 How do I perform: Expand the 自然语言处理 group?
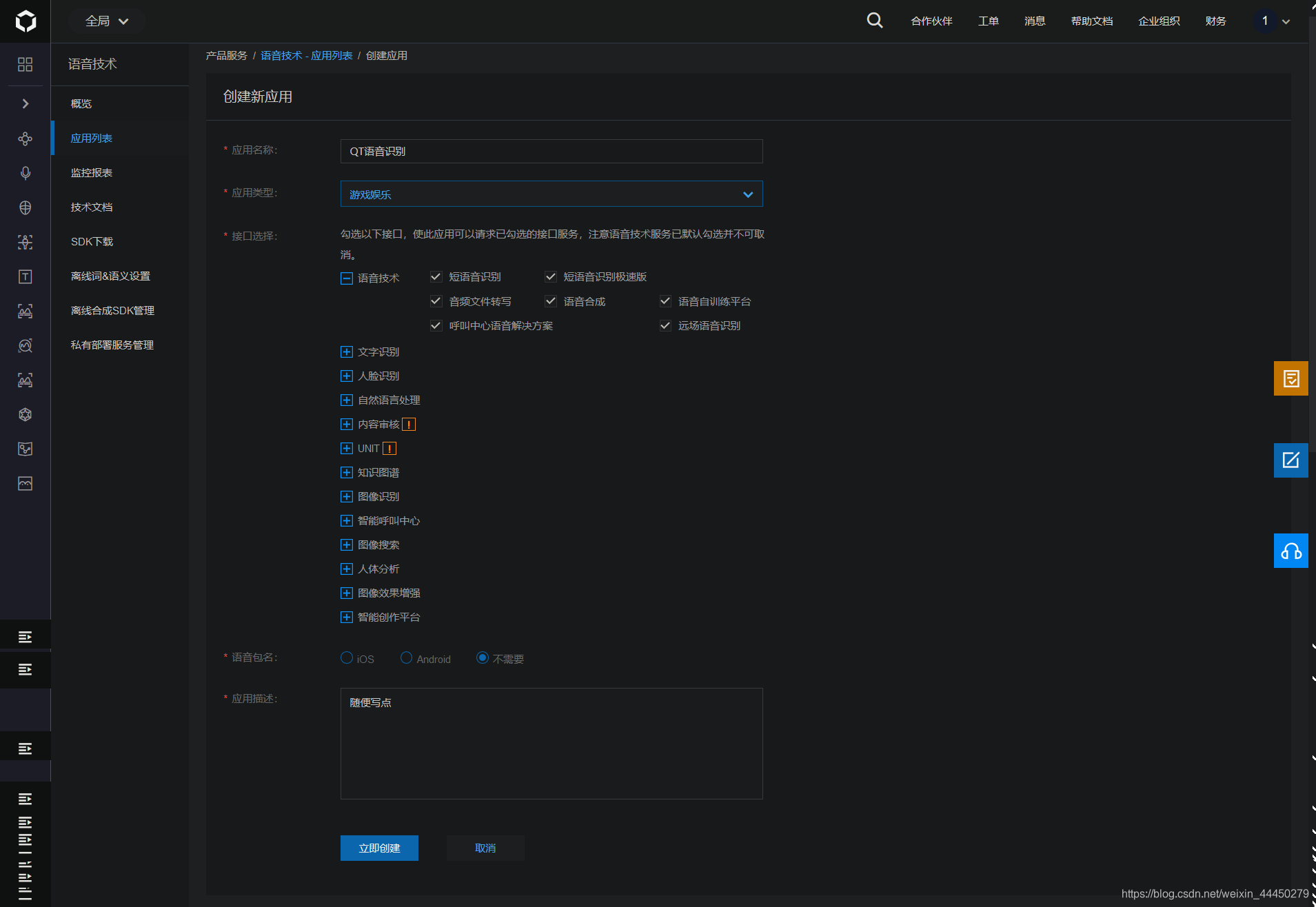pyautogui.click(x=347, y=400)
